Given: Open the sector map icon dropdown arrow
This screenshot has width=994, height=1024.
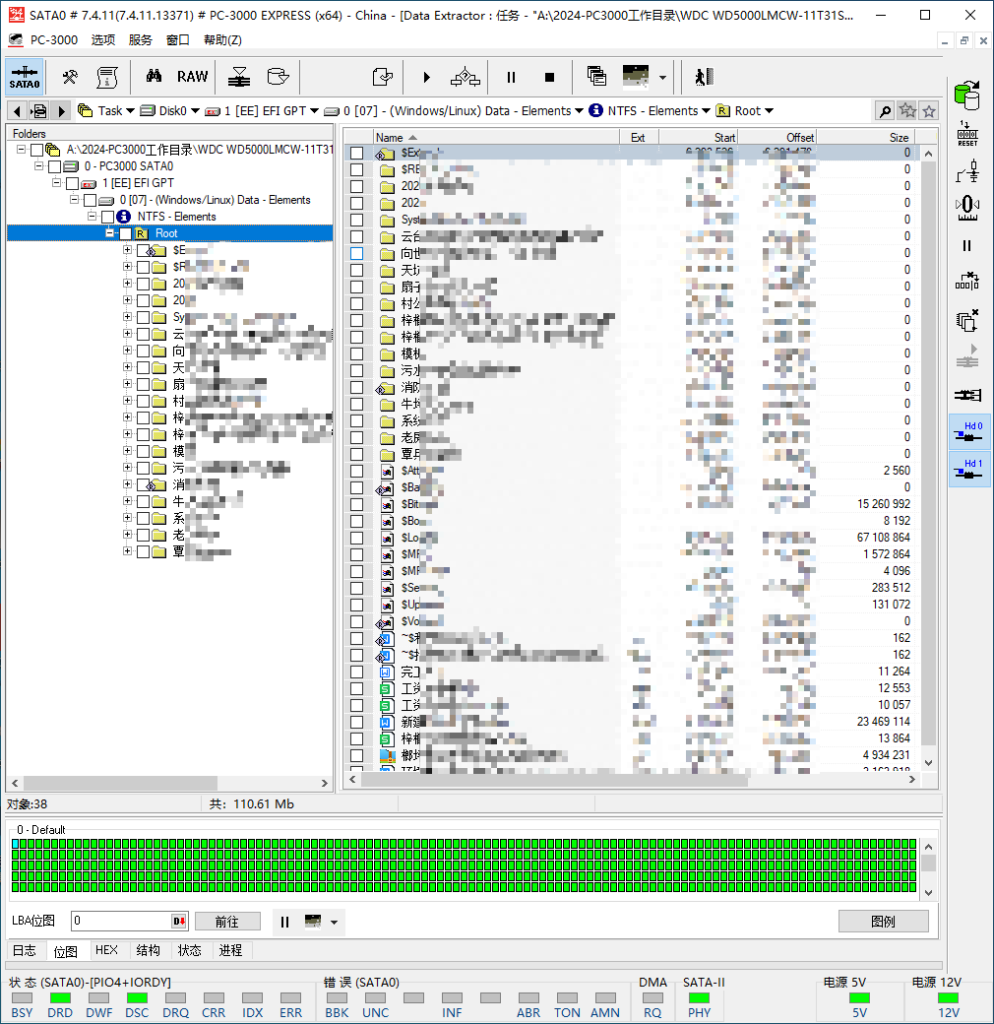Looking at the screenshot, I should (x=662, y=77).
